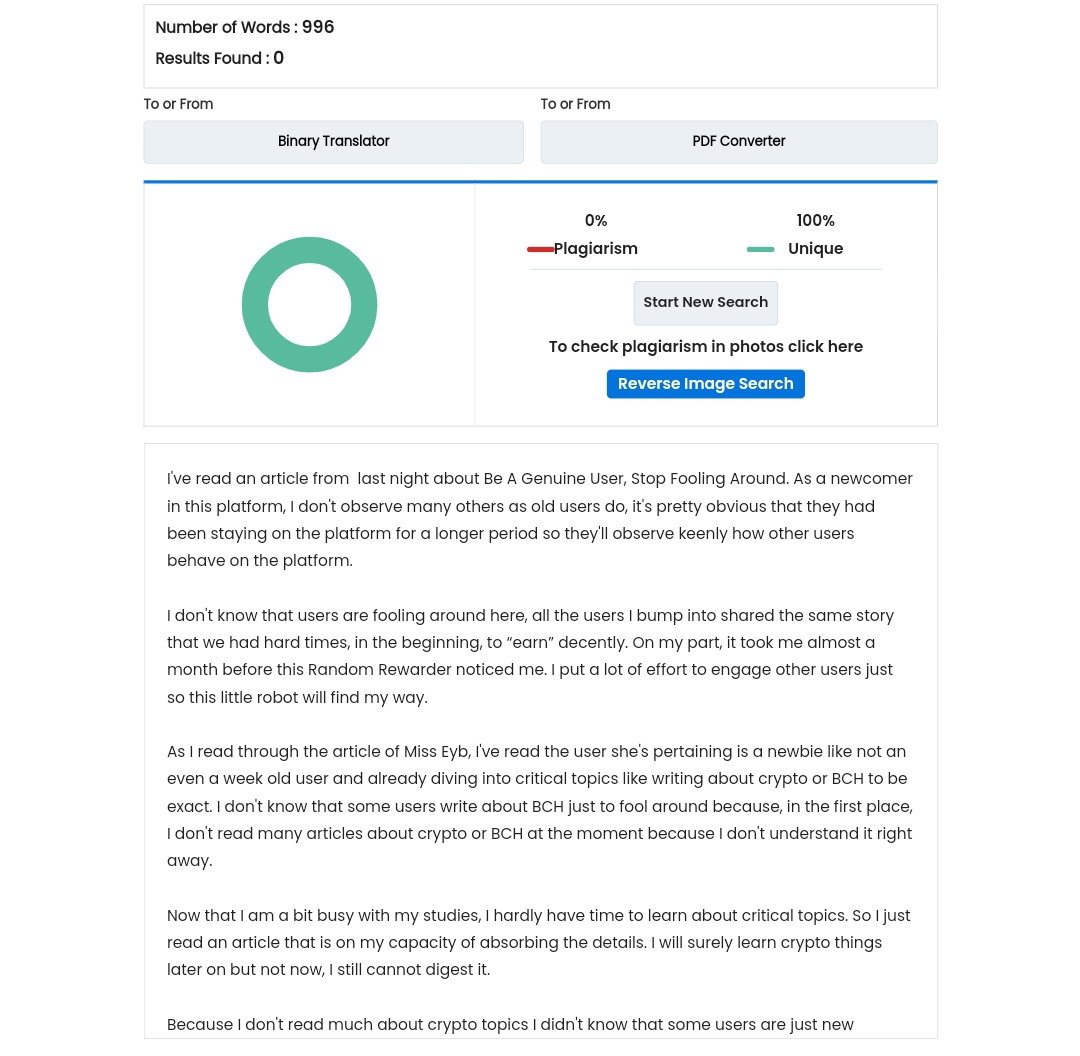Click the Results Found 0 text
Screen dimensions: 1080x1056
click(x=219, y=58)
